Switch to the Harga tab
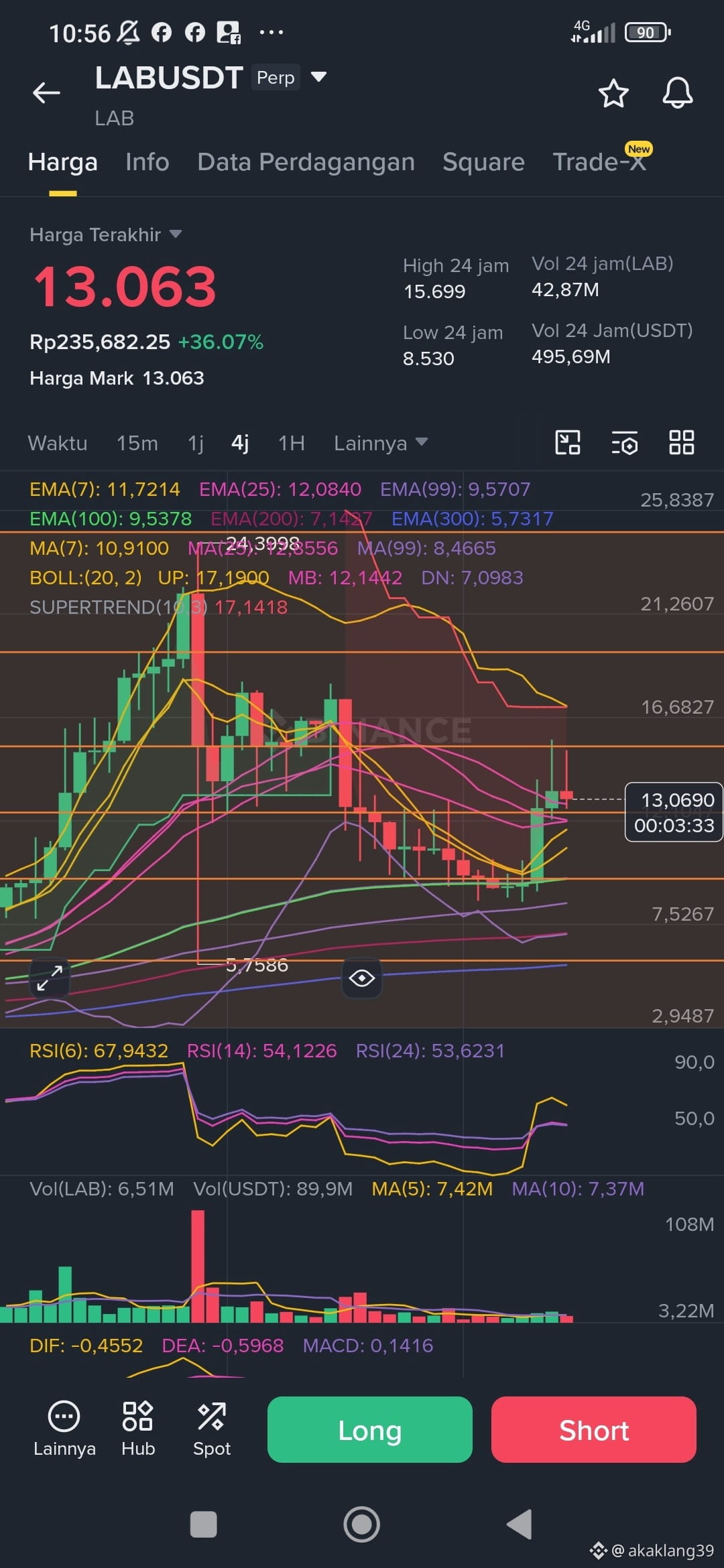 (63, 162)
